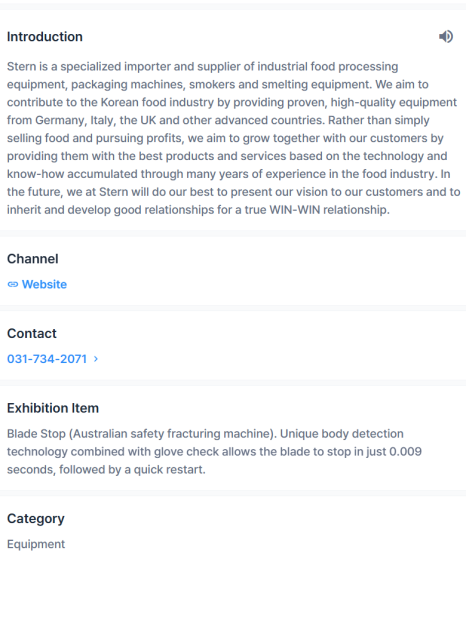
Task: Click the WIN-WIN text in the introduction
Action: [295, 210]
